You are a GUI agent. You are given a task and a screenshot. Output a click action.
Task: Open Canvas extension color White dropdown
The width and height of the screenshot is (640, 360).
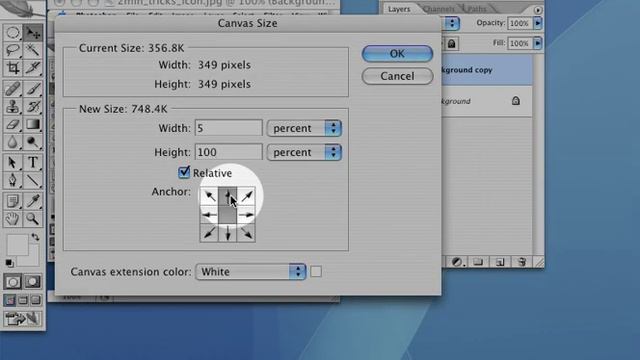coord(251,271)
